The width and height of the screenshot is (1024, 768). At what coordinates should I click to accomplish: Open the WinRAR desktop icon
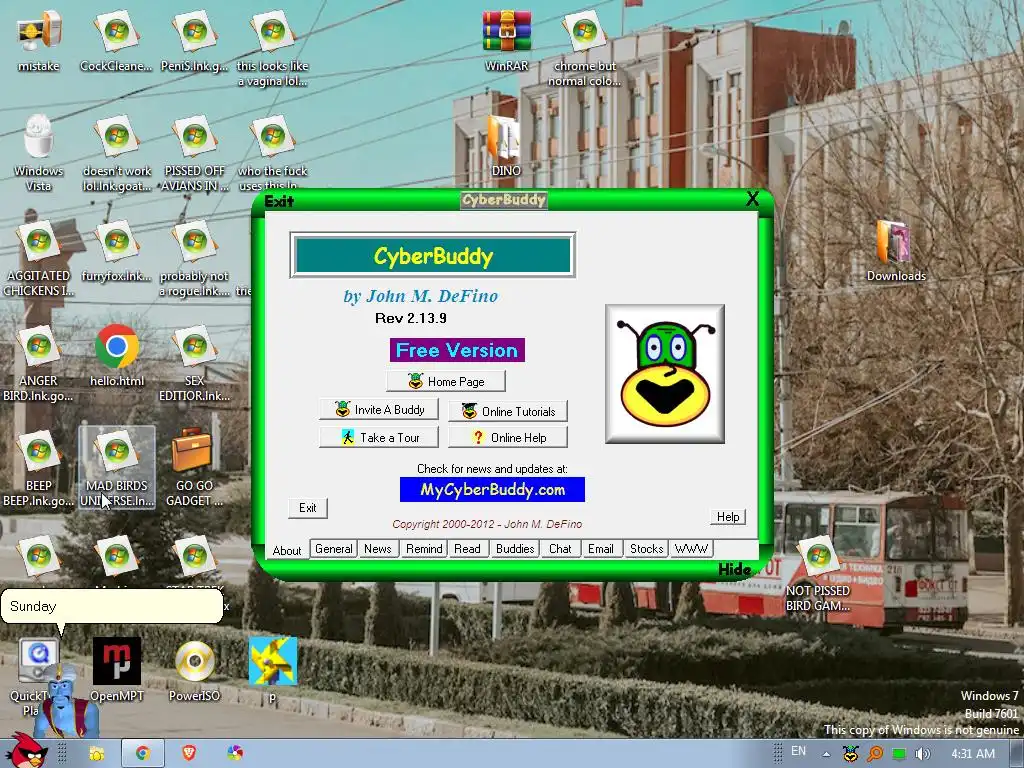pyautogui.click(x=507, y=39)
